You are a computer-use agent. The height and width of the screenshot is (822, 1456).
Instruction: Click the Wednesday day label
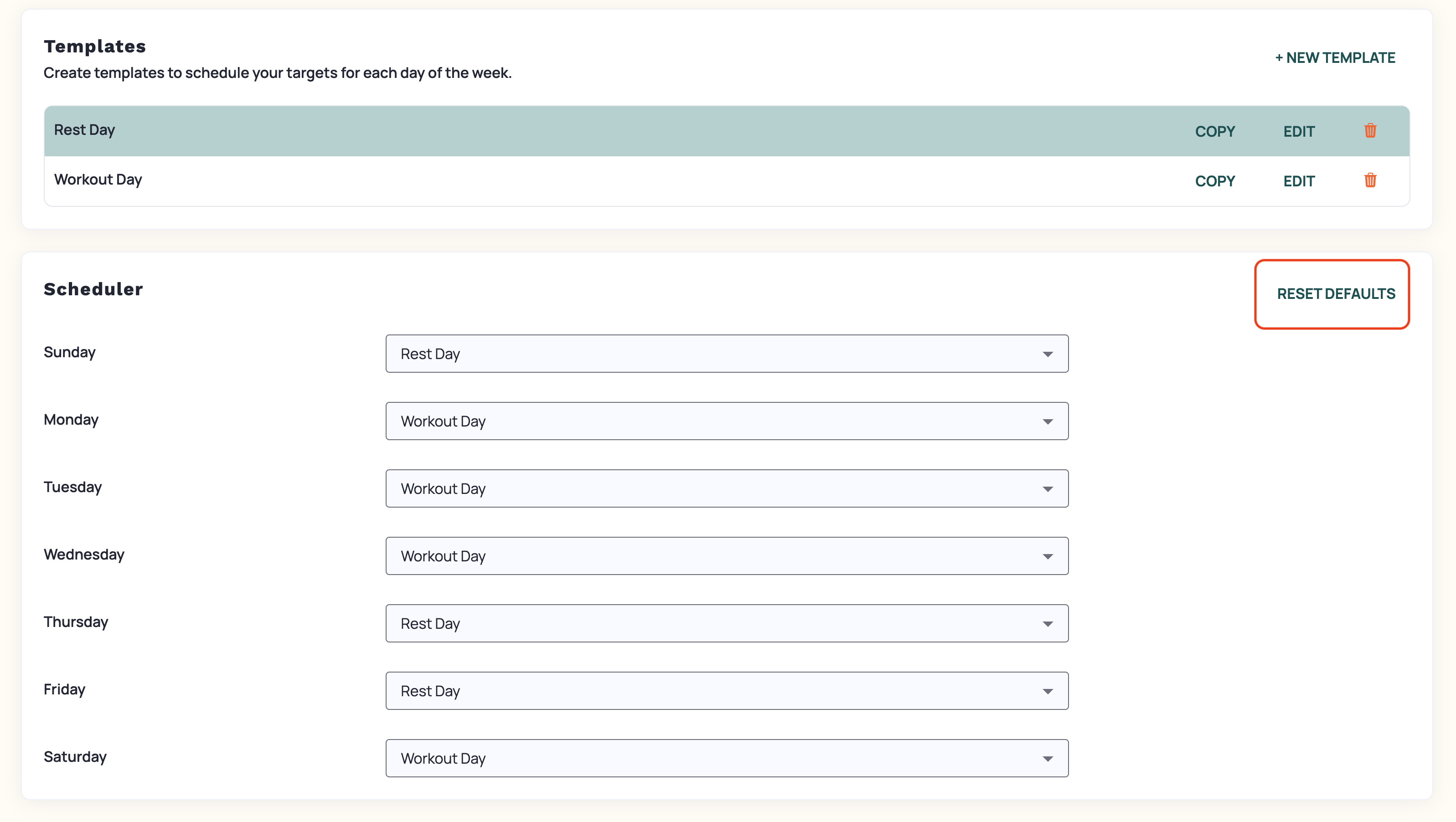[84, 554]
